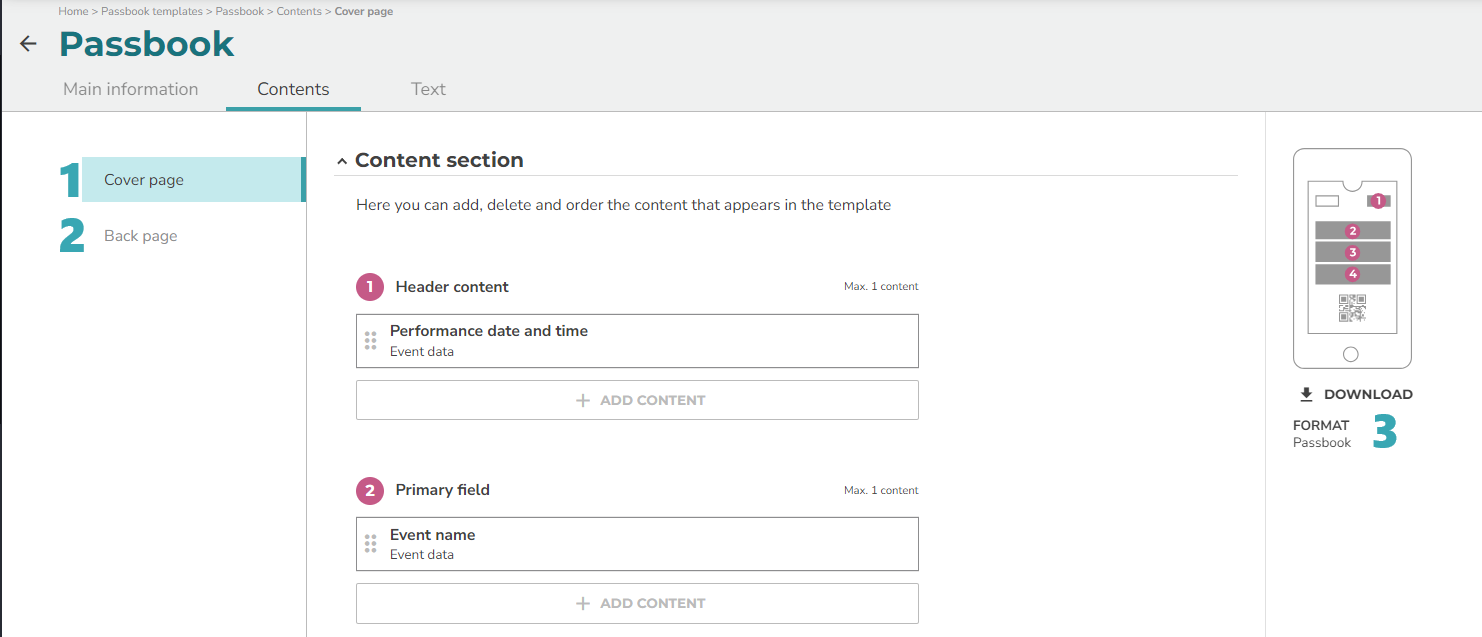The image size is (1482, 637).
Task: Click marker 4 in the phone preview
Action: pyautogui.click(x=1353, y=274)
